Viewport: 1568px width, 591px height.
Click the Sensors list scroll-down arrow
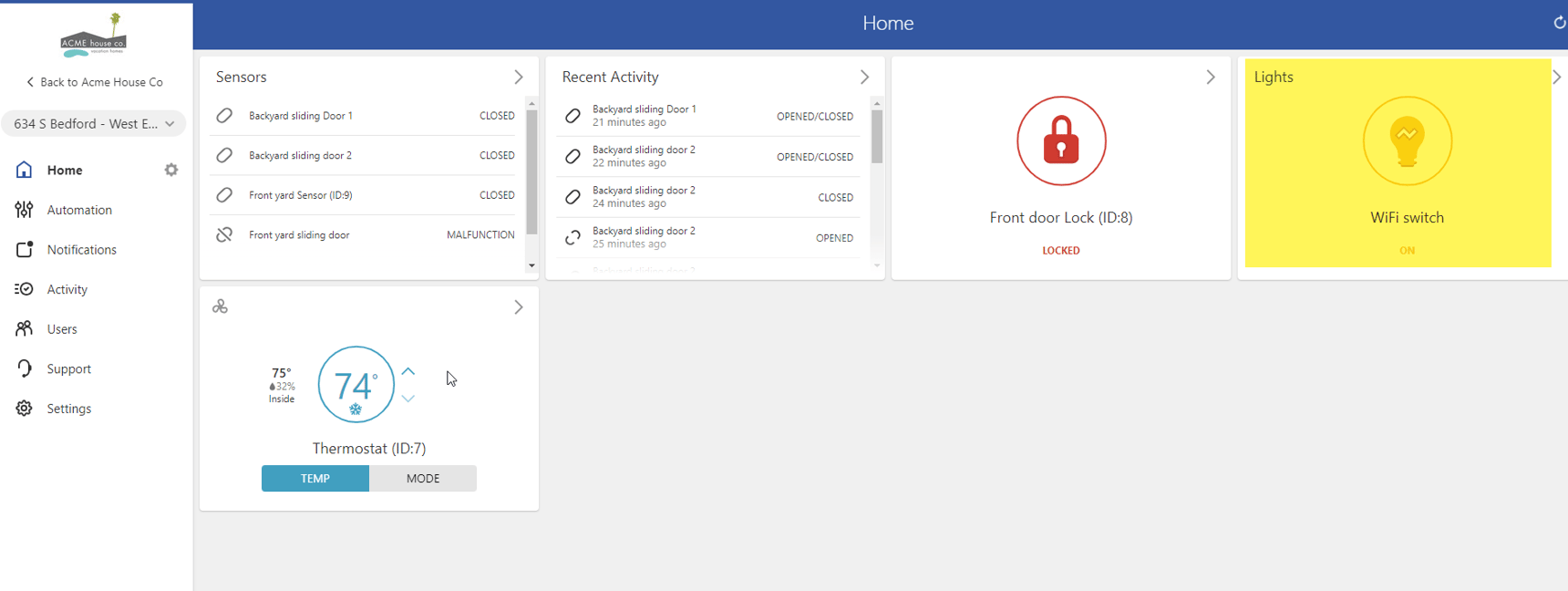coord(531,265)
